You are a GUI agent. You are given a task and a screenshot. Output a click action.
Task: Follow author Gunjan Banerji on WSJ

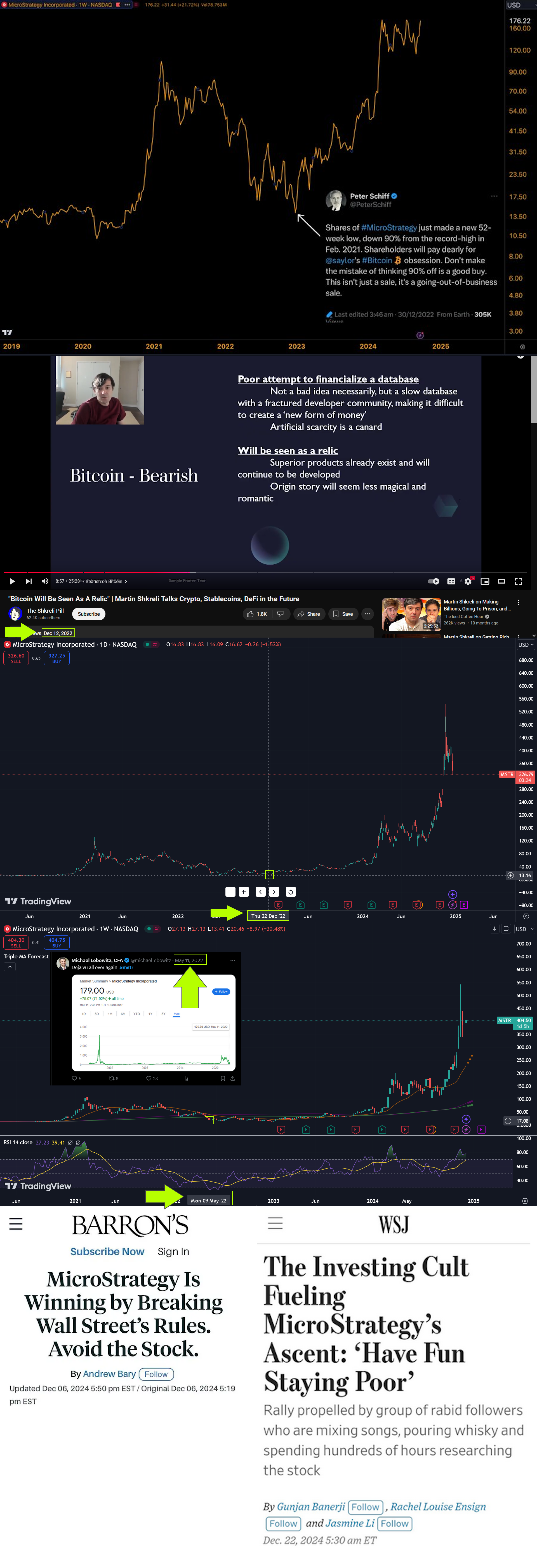tap(366, 1507)
